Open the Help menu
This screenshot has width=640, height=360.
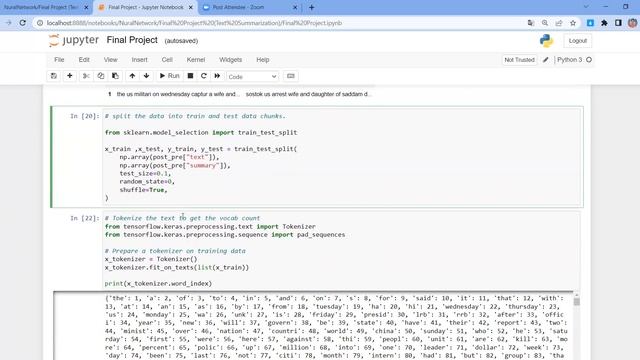[x=263, y=60]
